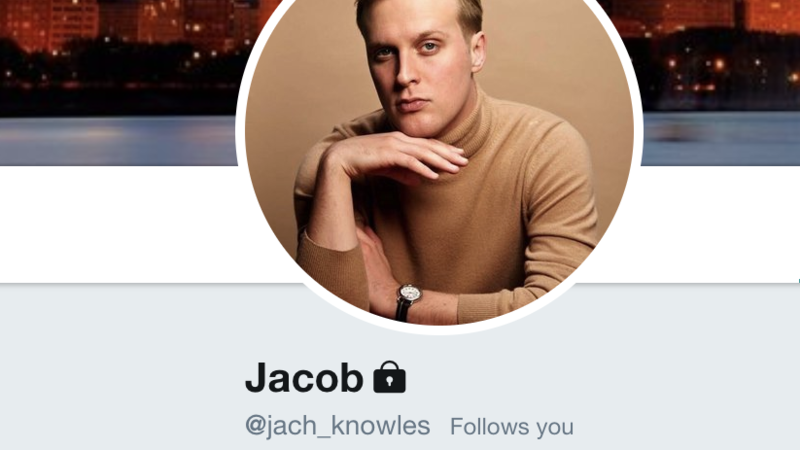
Task: Click the wristwatch in the profile photo
Action: tap(407, 301)
